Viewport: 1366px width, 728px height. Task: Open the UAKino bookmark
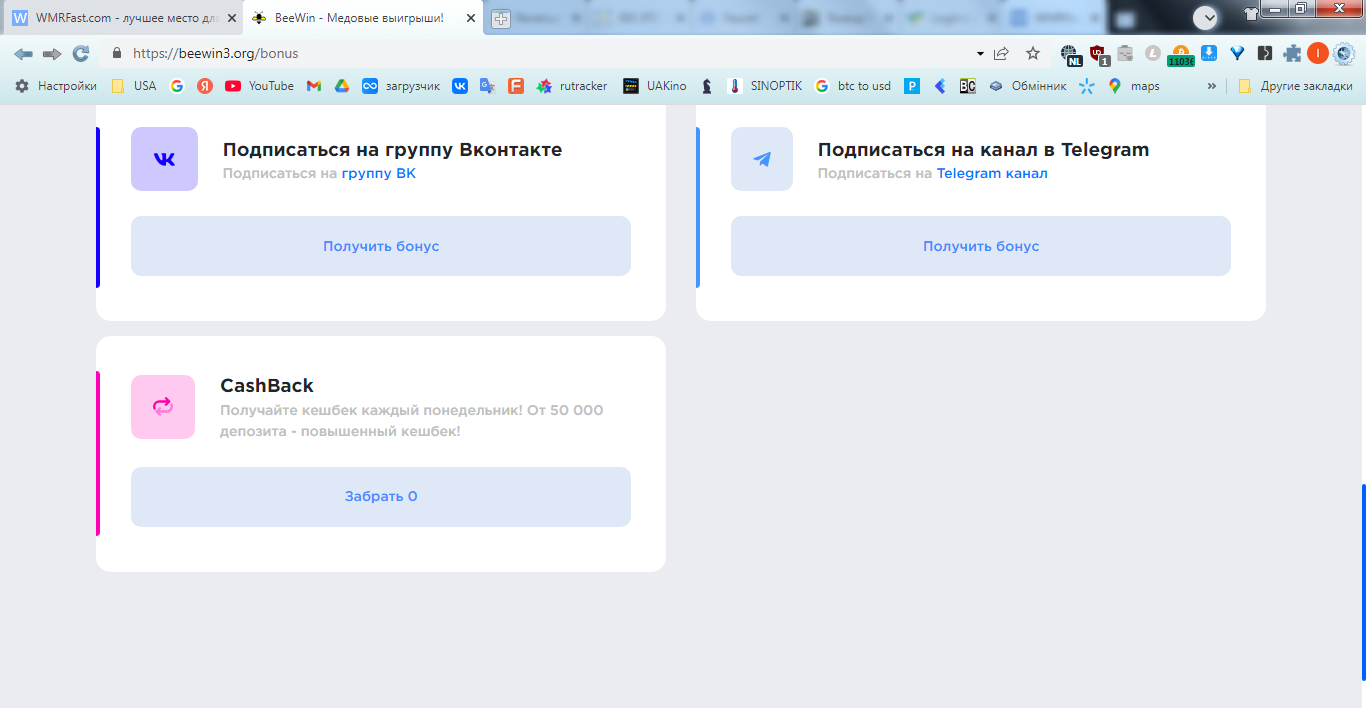[655, 86]
